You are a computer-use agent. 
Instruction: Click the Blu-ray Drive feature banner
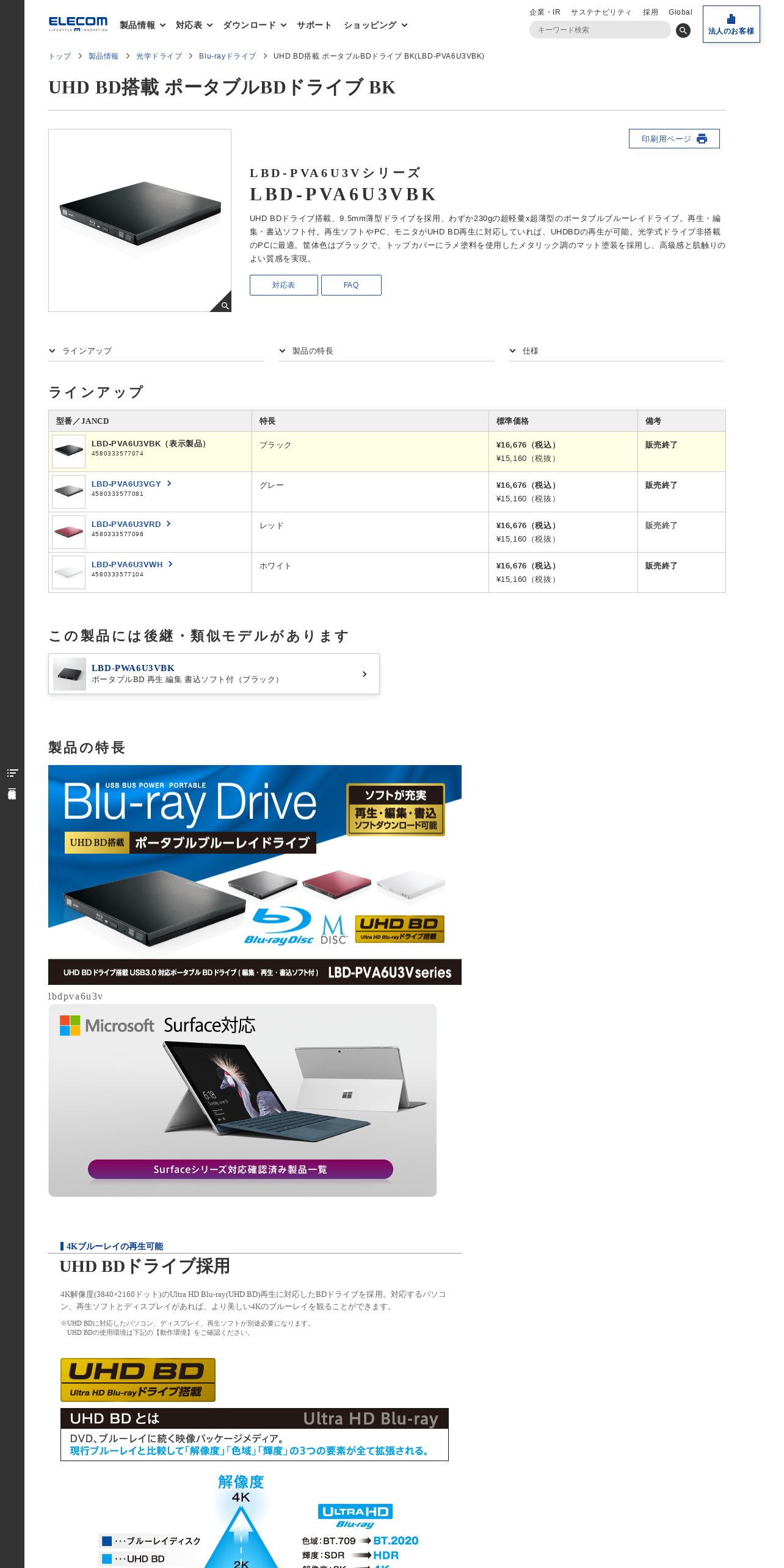click(x=255, y=875)
